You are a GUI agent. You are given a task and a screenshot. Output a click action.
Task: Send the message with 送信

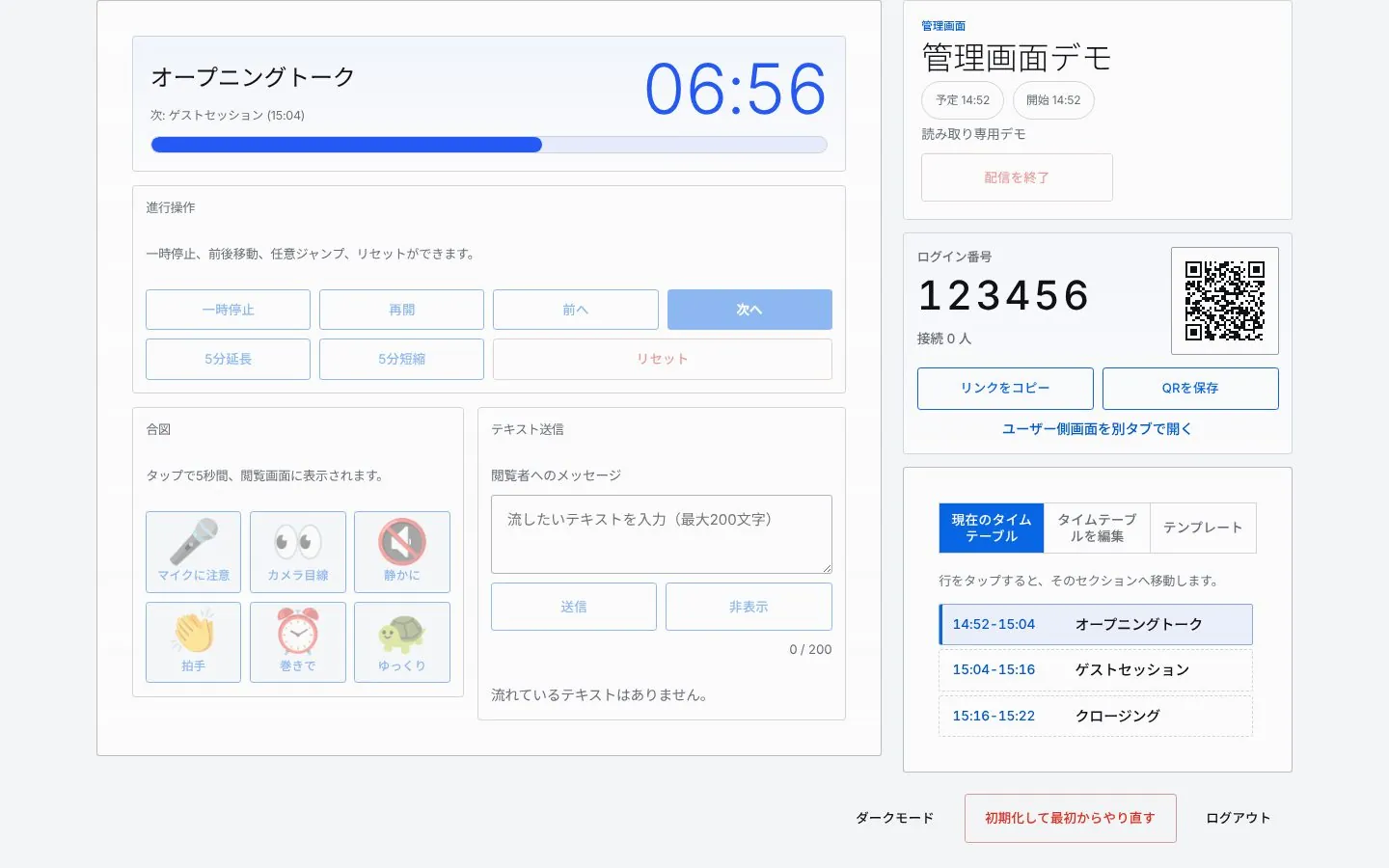(x=574, y=607)
